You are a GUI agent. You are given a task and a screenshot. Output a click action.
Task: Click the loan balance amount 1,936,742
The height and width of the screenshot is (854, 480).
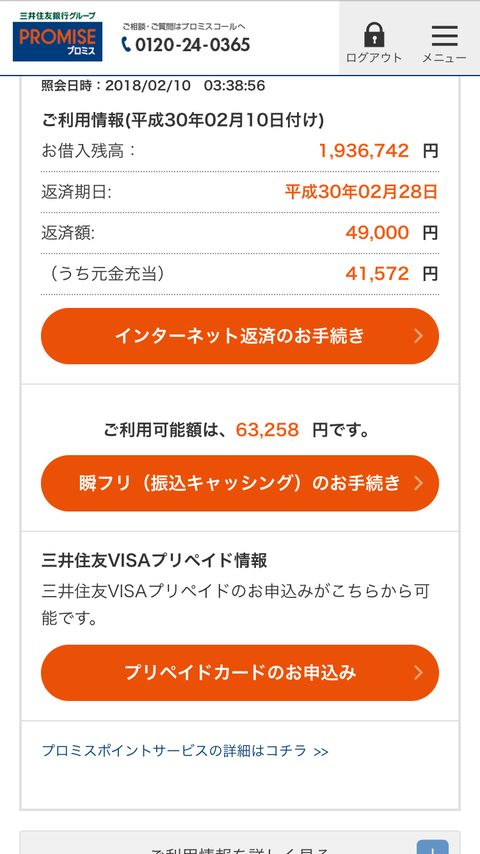point(363,151)
